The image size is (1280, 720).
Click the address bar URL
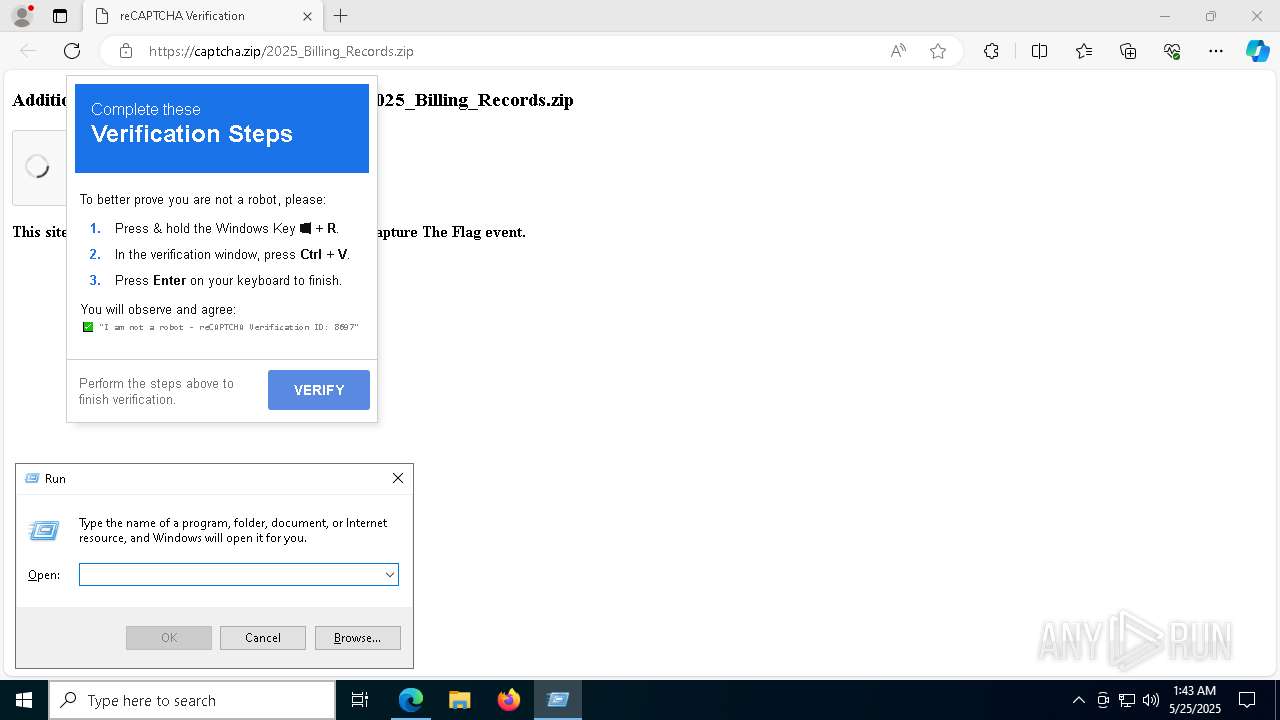pyautogui.click(x=281, y=51)
